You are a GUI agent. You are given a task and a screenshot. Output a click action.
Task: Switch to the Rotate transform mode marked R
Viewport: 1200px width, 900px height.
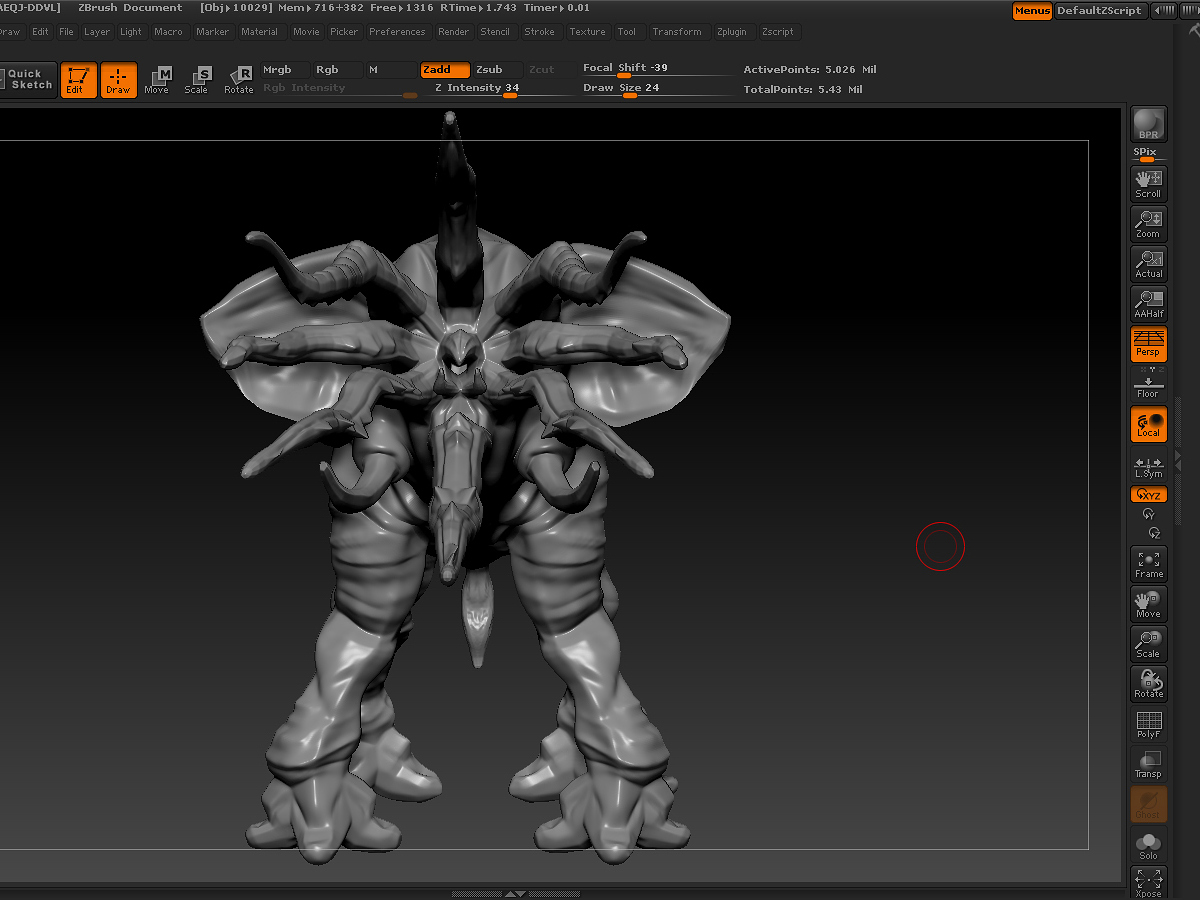(239, 80)
